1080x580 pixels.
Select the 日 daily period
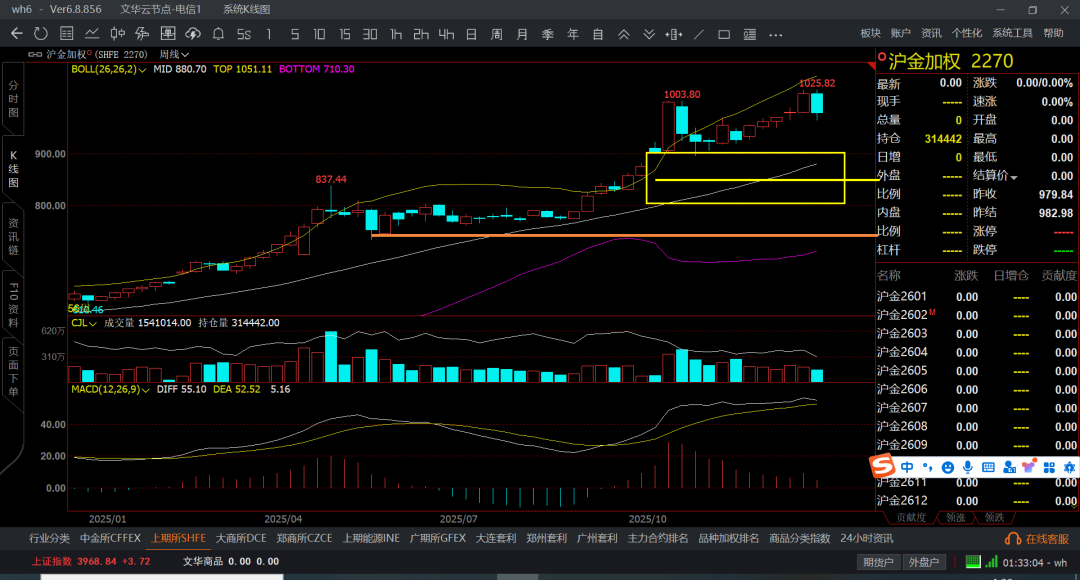(471, 34)
